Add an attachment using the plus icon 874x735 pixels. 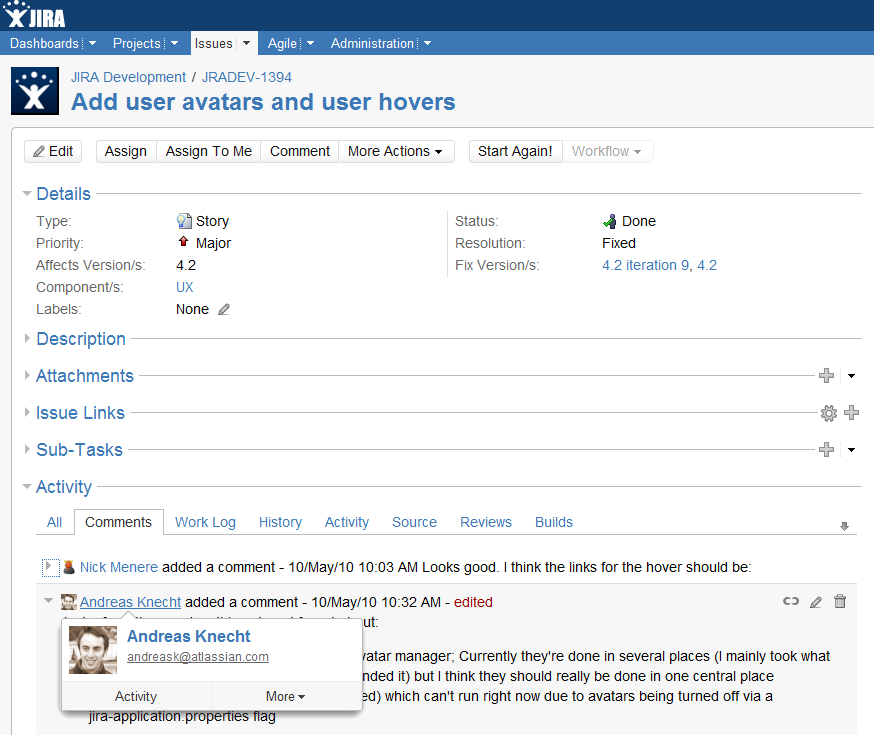point(826,376)
